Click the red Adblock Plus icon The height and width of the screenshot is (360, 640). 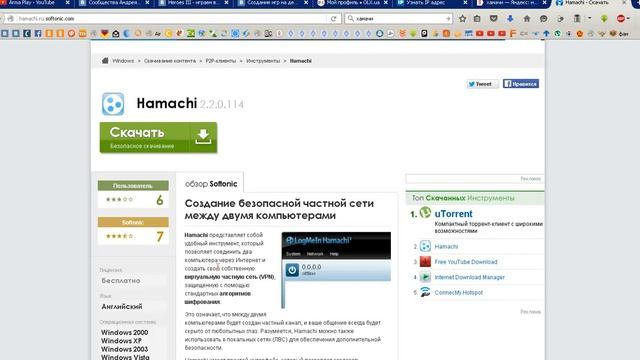tap(621, 18)
